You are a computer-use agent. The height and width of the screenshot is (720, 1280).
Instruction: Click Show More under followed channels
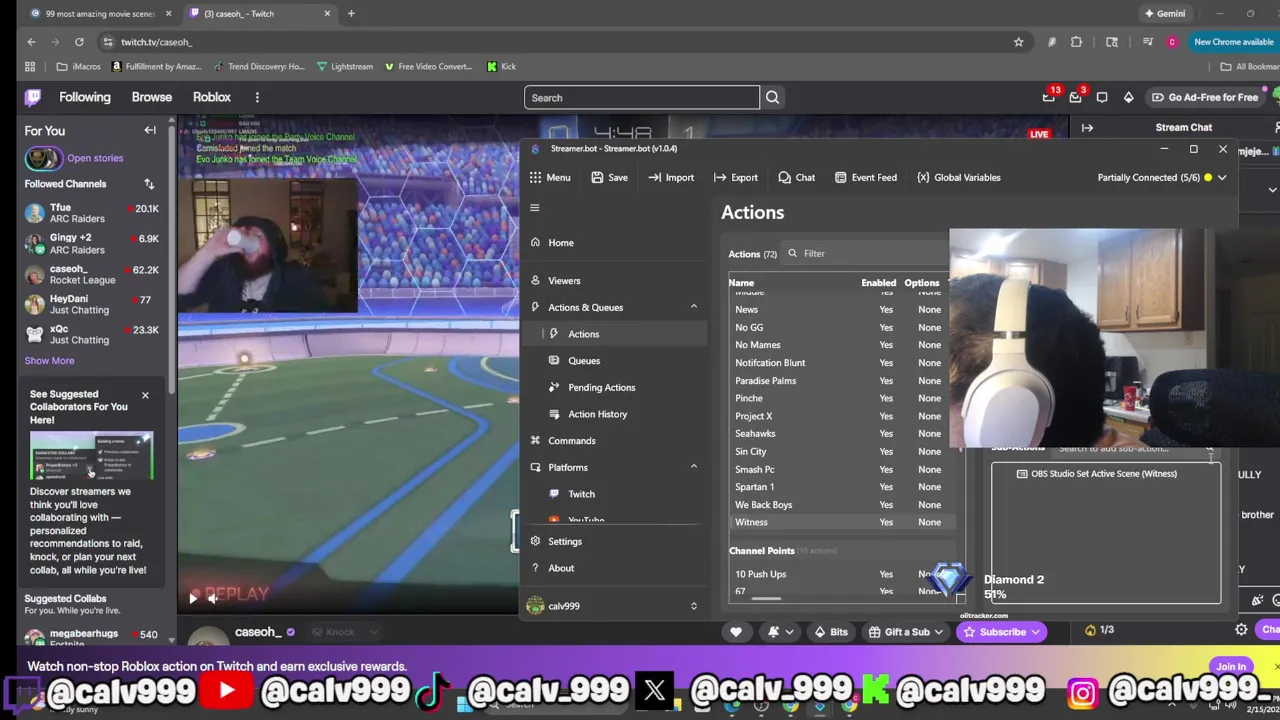[x=49, y=361]
